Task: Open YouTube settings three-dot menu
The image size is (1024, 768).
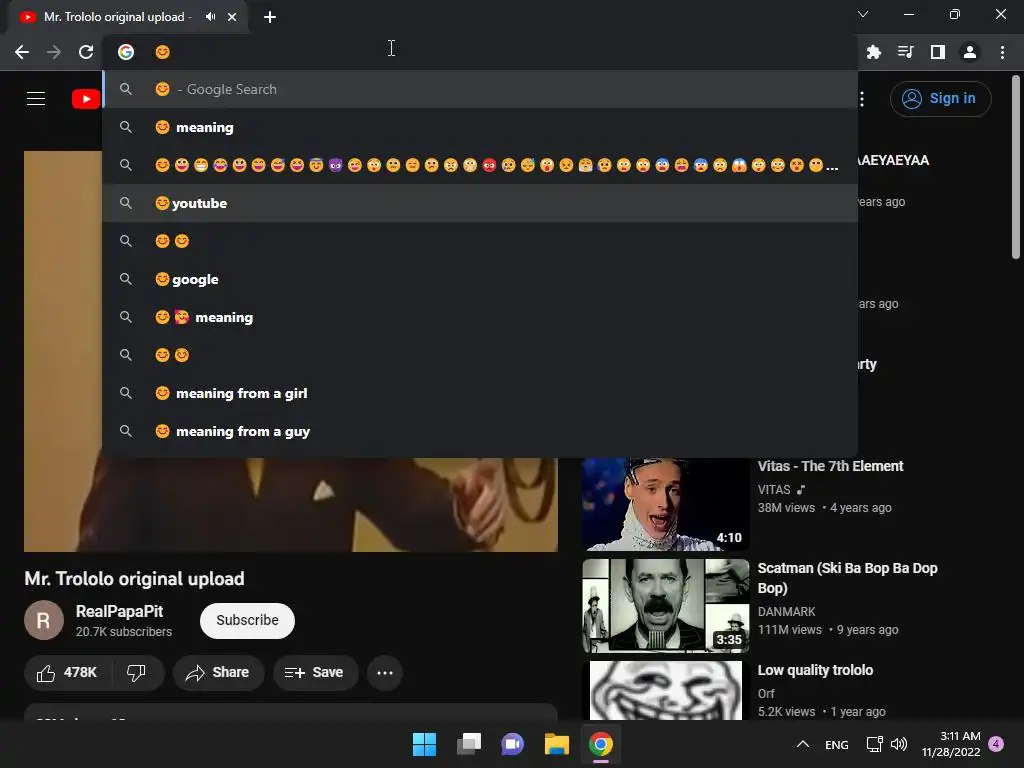Action: [x=862, y=99]
